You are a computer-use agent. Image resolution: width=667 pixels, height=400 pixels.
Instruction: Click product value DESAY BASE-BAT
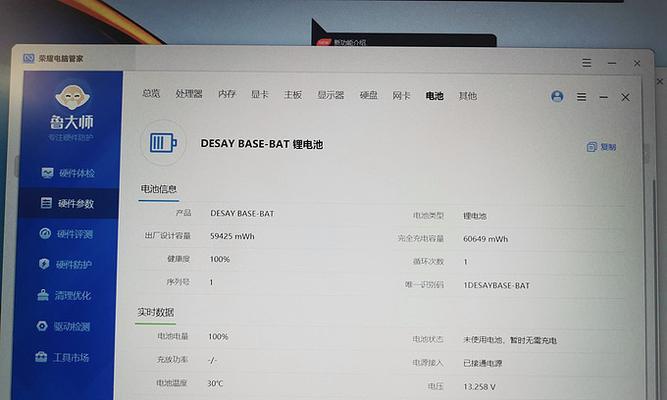242,214
